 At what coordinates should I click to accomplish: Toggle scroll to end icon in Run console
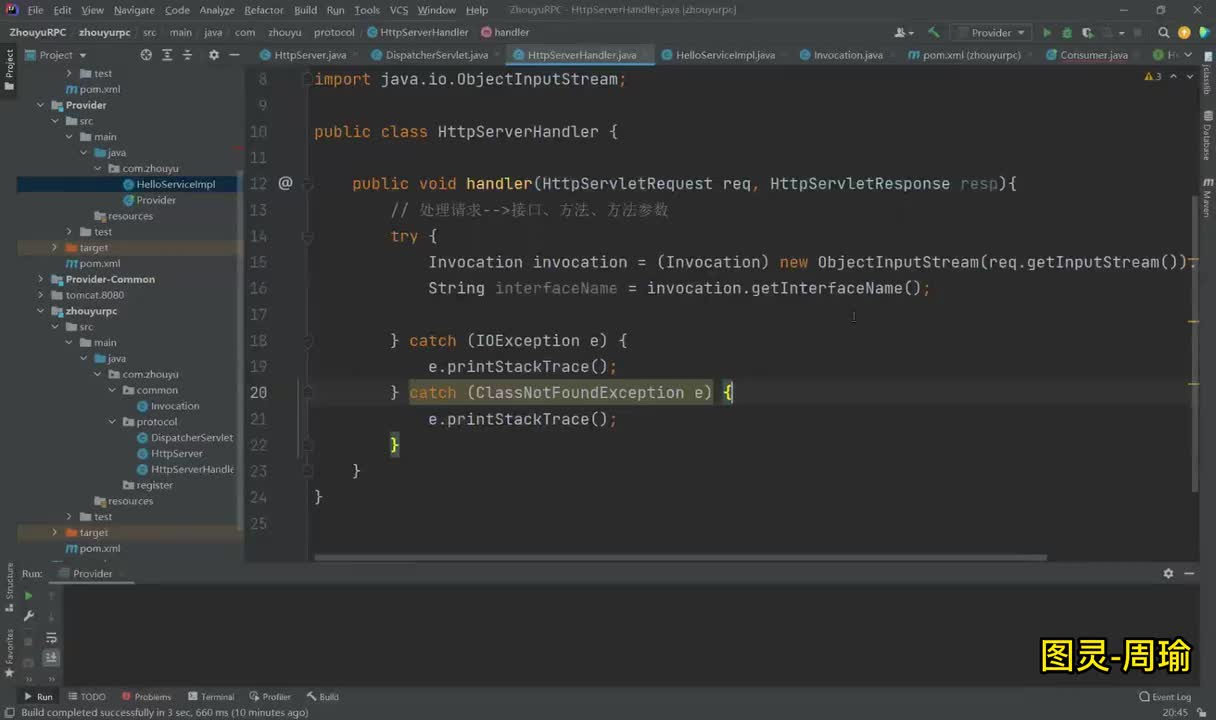(51, 657)
